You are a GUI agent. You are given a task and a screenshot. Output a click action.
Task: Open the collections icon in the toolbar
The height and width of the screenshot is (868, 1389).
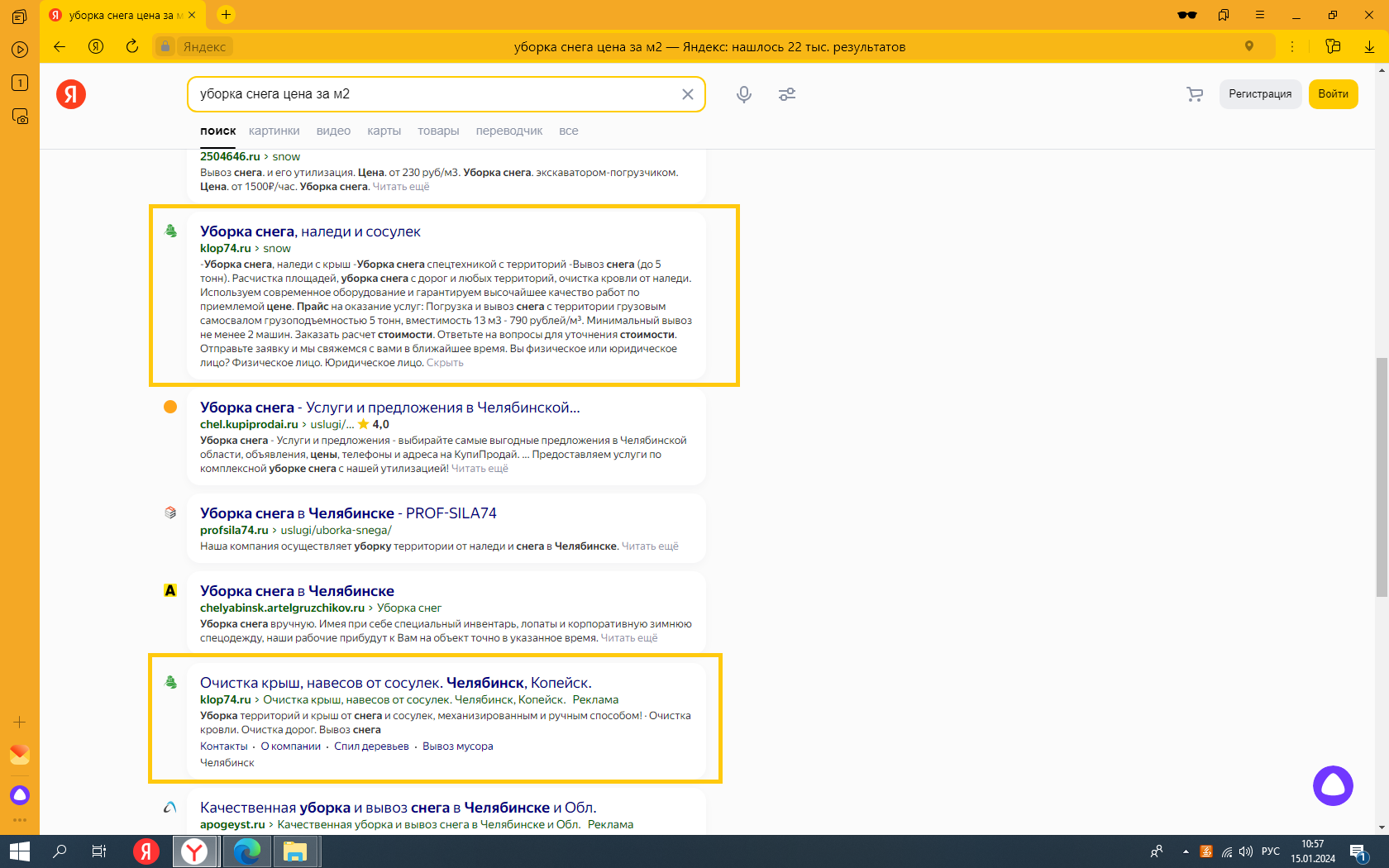click(x=1333, y=46)
